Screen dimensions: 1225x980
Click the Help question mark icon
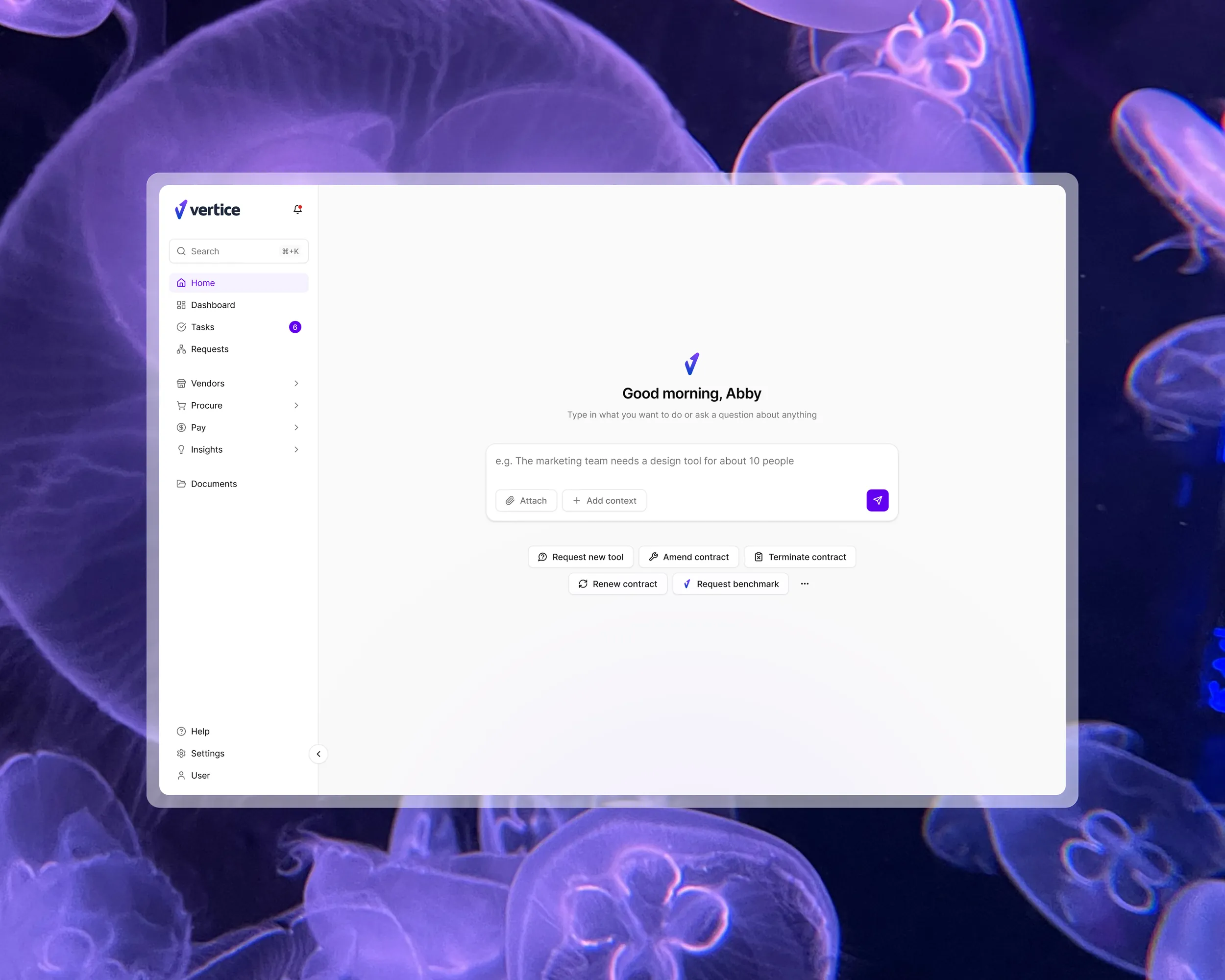click(181, 732)
